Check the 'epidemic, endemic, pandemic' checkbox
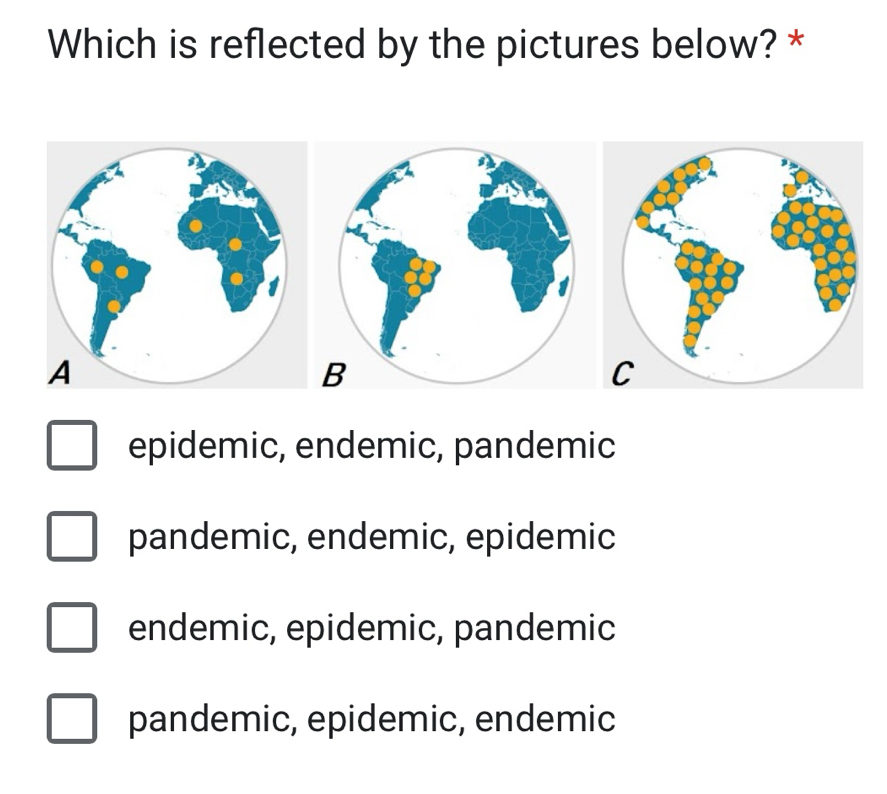887x794 pixels. click(72, 445)
